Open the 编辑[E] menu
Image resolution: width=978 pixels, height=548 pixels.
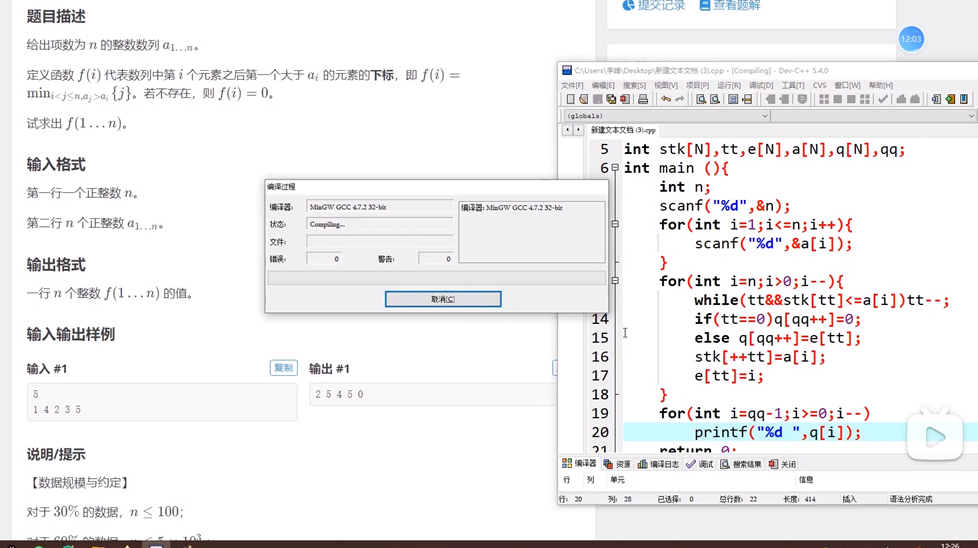coord(603,85)
